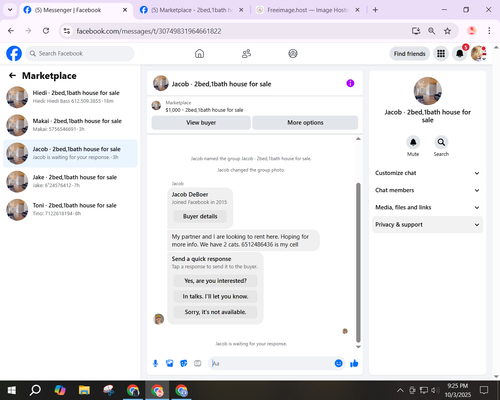Screen dimensions: 500x400
Task: Open the Facebook menu grid icon
Action: point(441,53)
